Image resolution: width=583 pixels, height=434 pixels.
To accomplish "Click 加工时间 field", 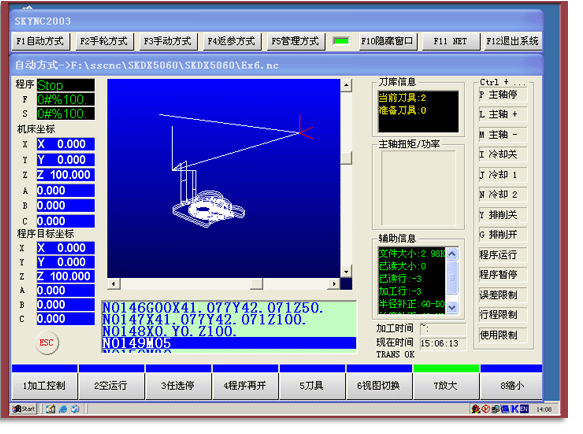I will coord(442,329).
